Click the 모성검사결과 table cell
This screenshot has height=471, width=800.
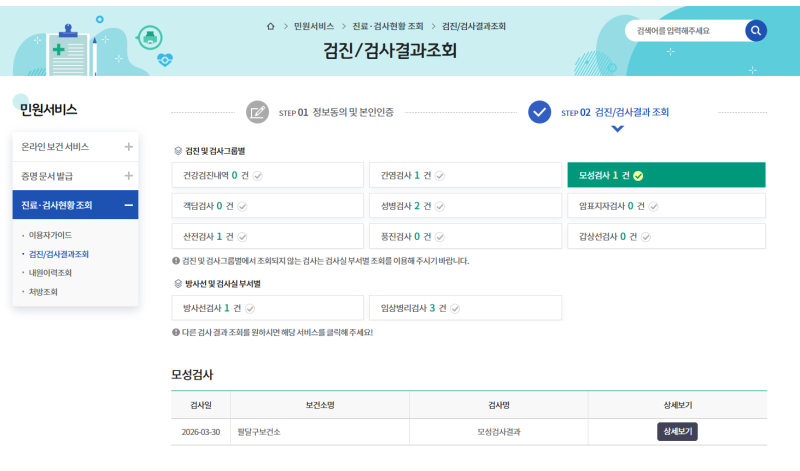click(x=499, y=432)
